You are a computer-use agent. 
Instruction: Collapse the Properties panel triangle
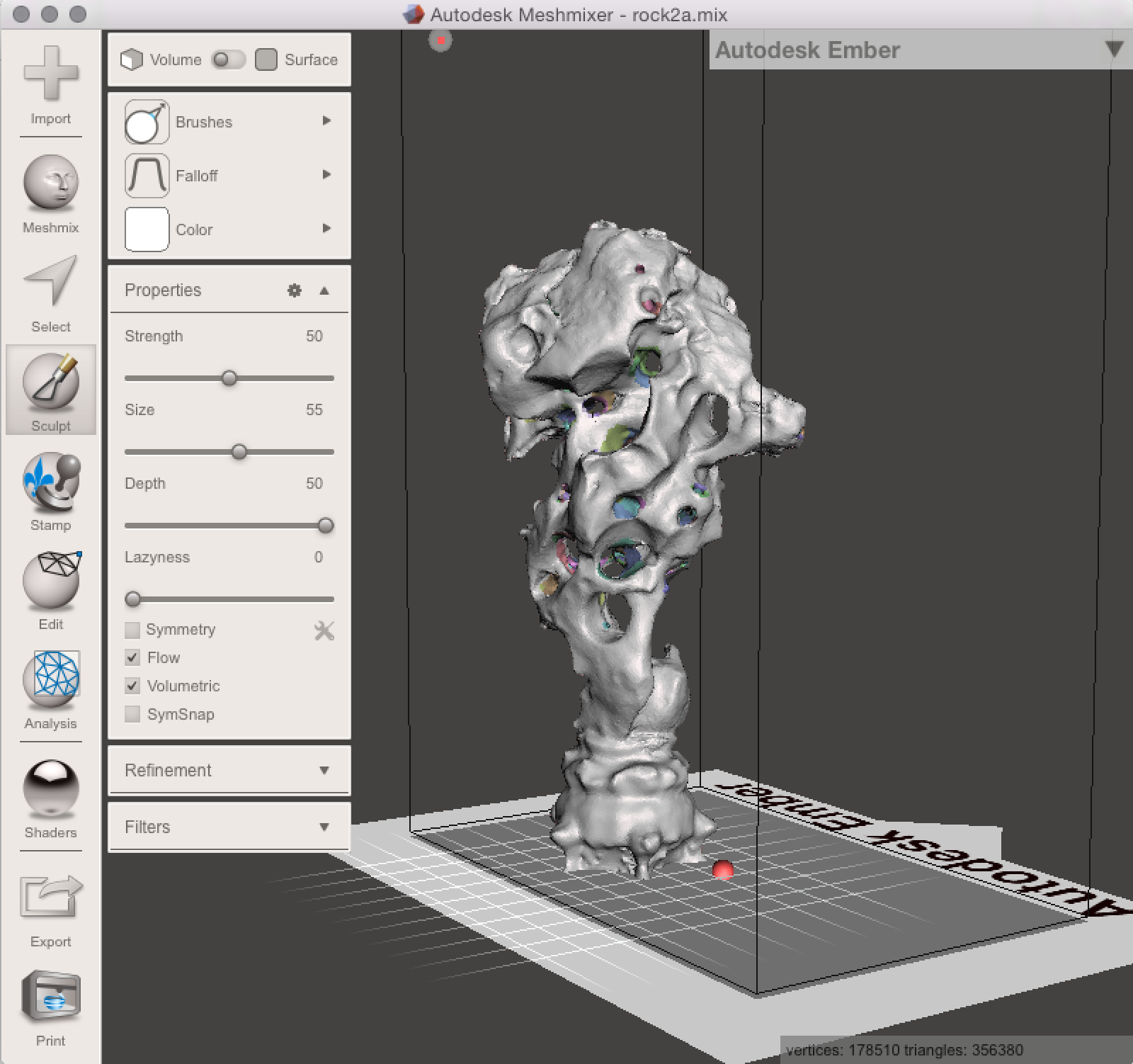(x=324, y=290)
